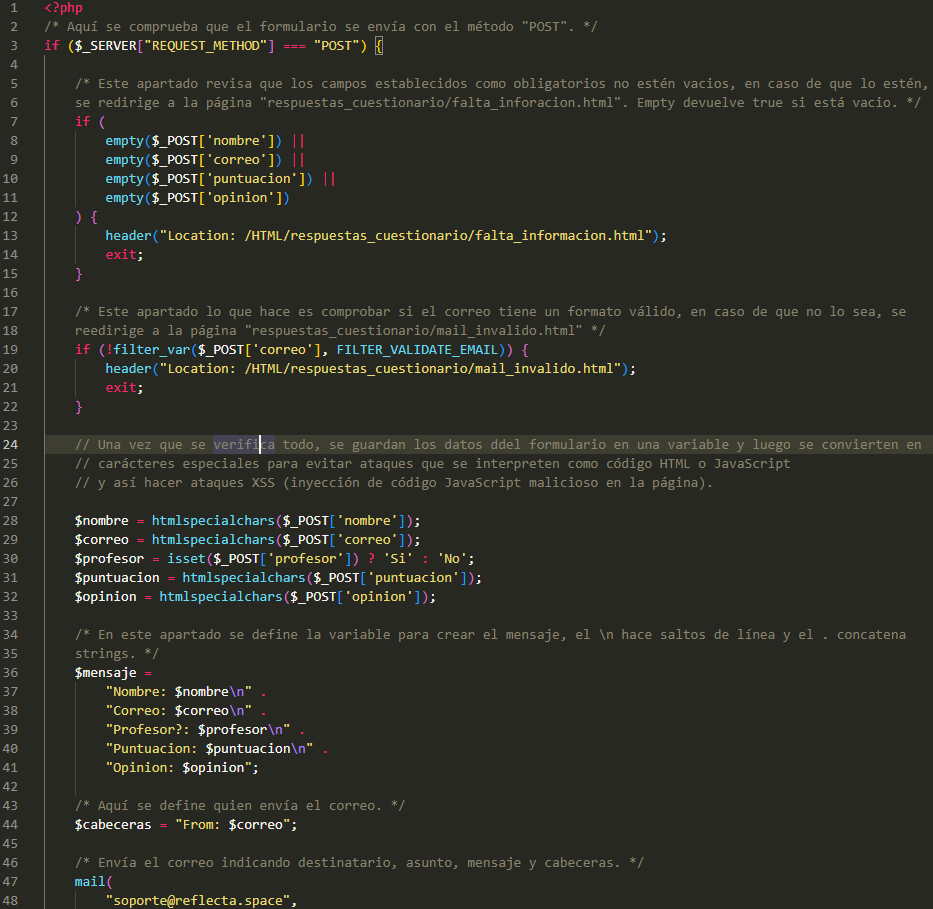Click the closing brace on line 15
Image resolution: width=933 pixels, height=909 pixels.
point(79,274)
